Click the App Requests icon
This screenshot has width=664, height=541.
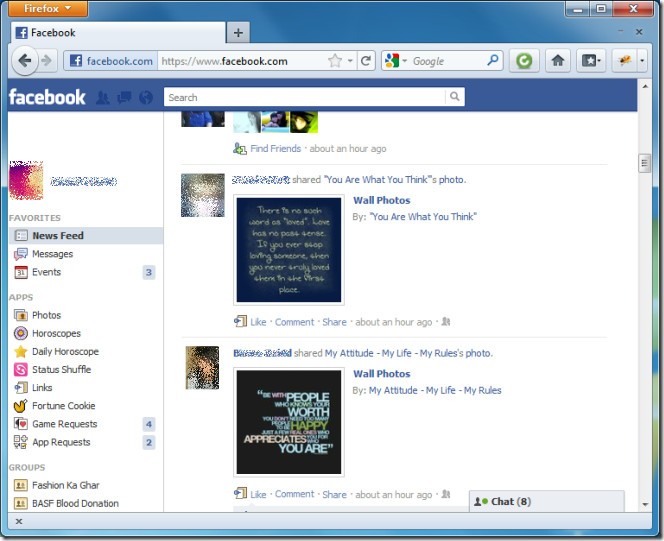point(20,442)
